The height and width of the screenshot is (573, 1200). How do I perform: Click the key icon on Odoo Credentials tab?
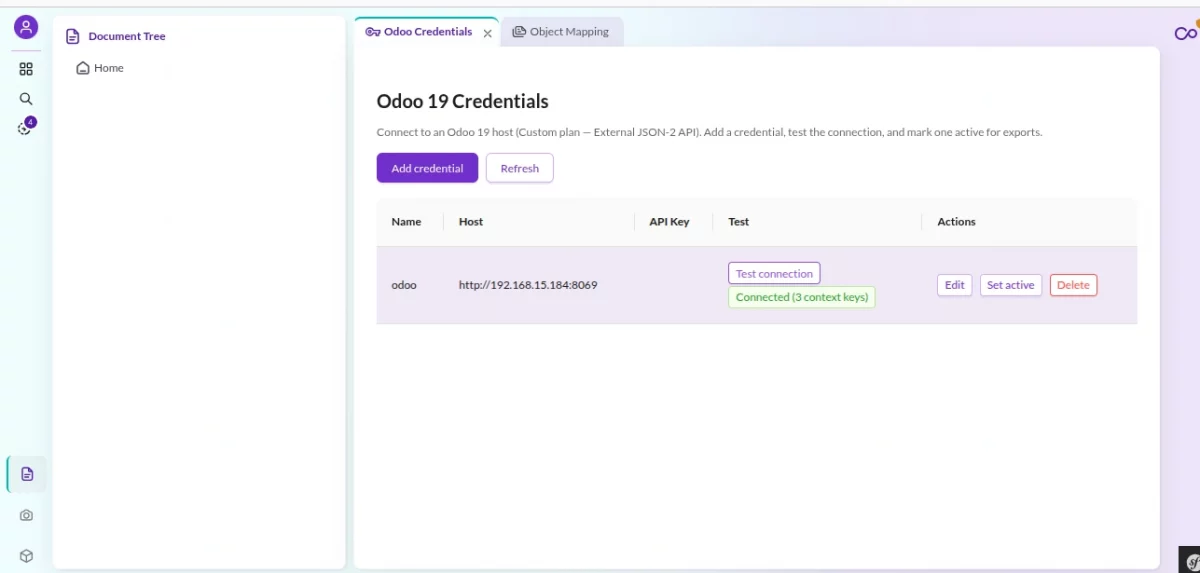[x=373, y=32]
